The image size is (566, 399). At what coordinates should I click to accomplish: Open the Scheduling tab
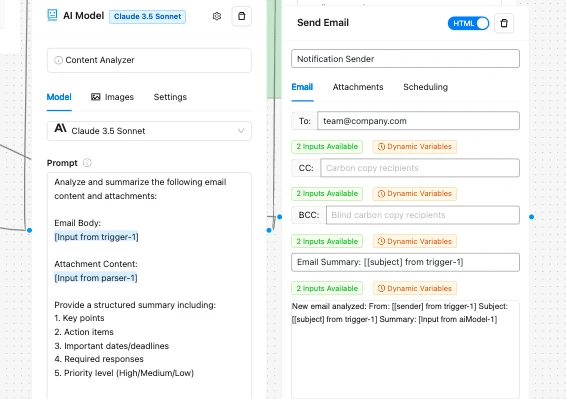tap(425, 87)
